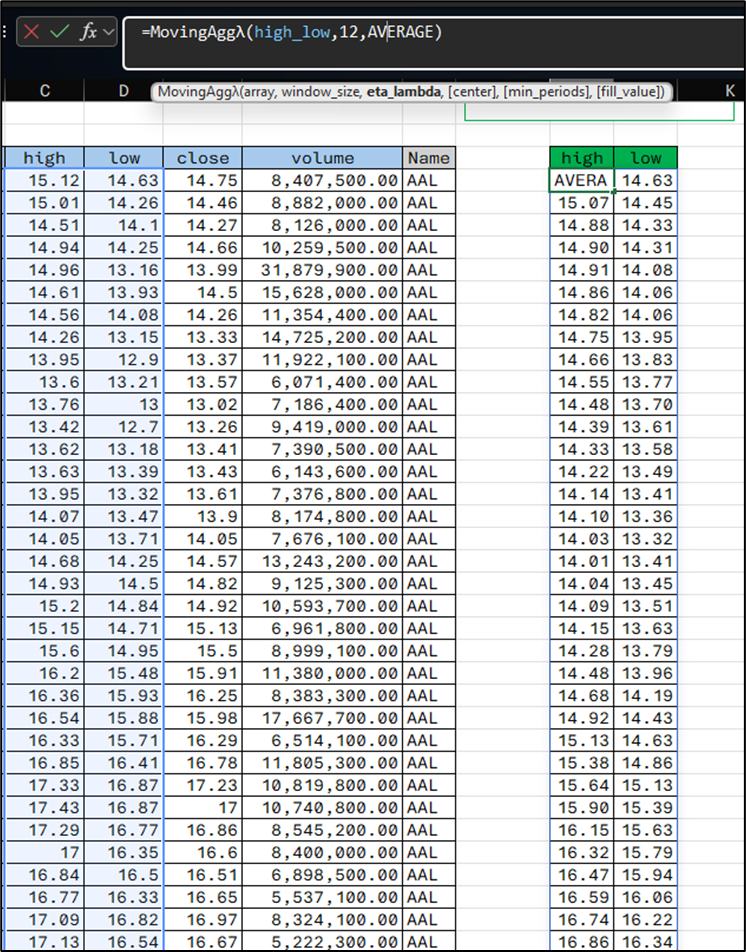Select the close cell 15.91

coord(203,673)
